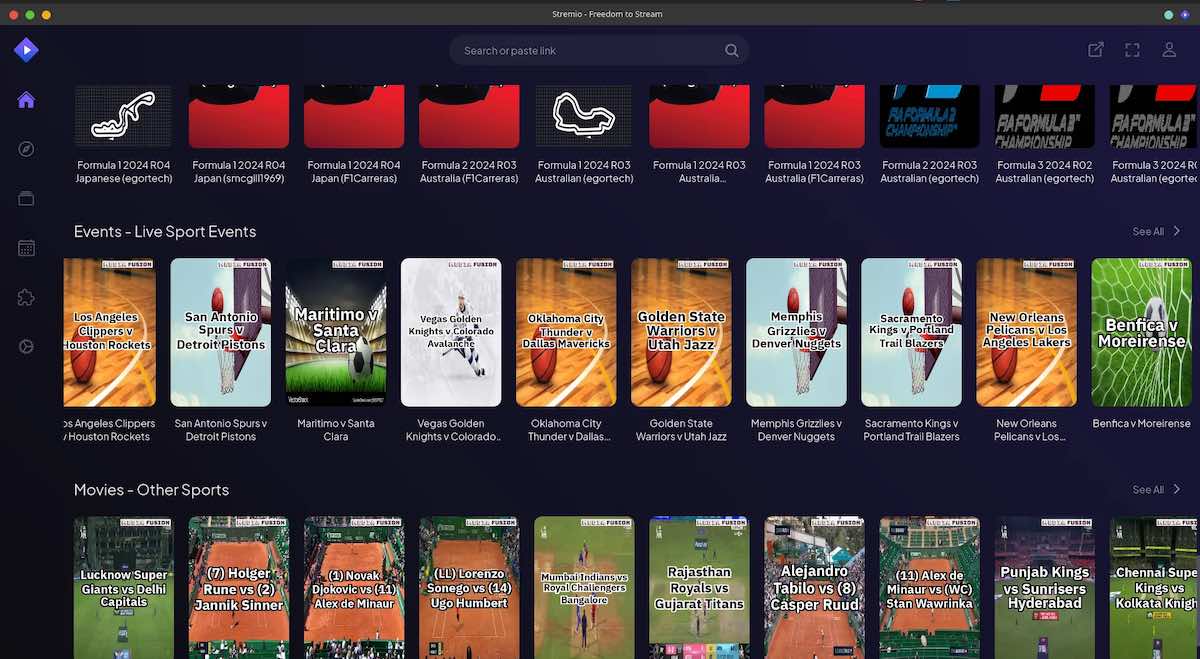1200x659 pixels.
Task: Open the Library icon in sidebar
Action: 26,198
